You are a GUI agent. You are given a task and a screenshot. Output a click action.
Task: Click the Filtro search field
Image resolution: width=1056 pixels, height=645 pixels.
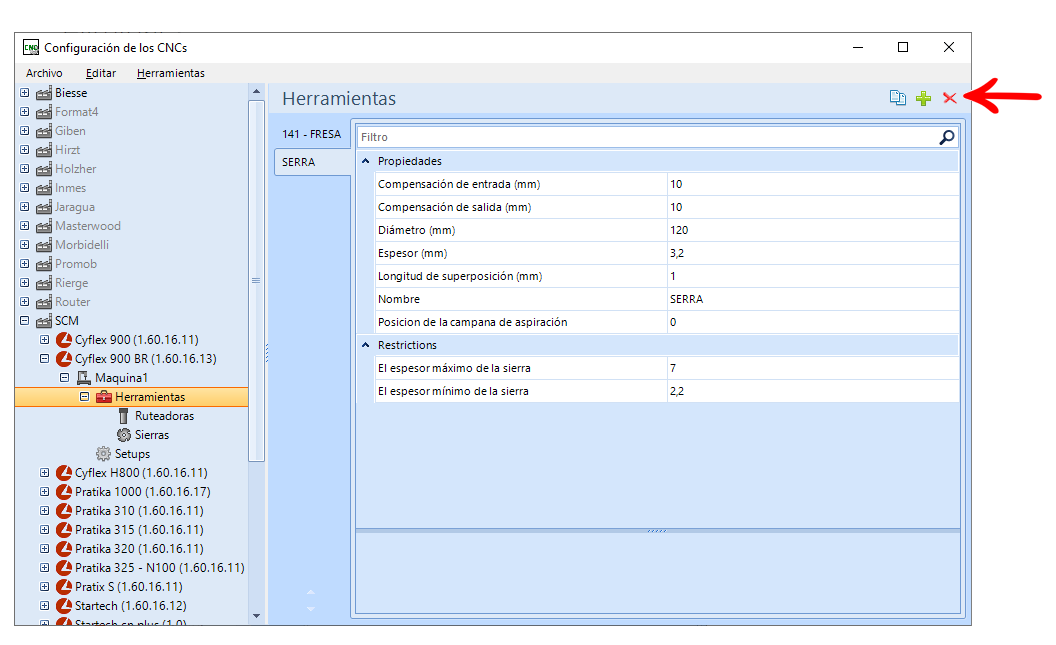pyautogui.click(x=648, y=137)
